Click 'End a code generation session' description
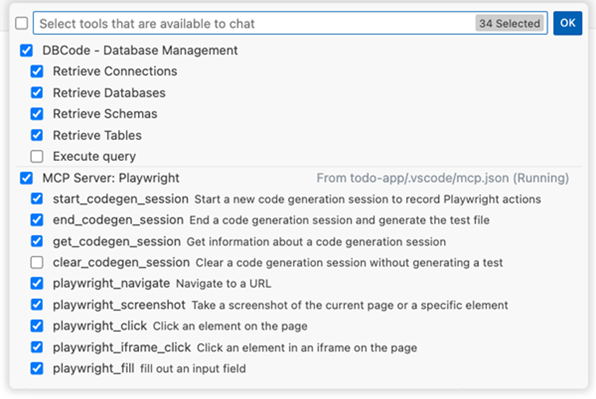 (x=339, y=220)
